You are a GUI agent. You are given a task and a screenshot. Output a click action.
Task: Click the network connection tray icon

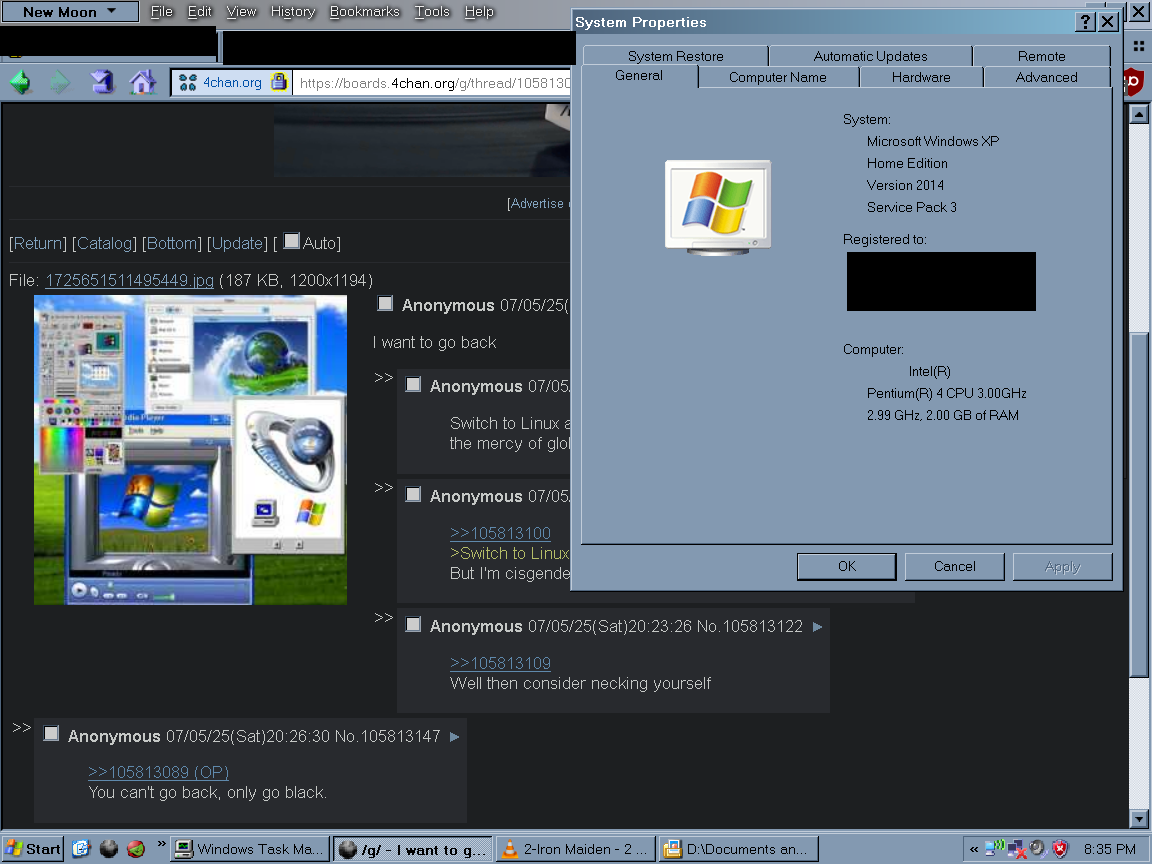coord(994,848)
